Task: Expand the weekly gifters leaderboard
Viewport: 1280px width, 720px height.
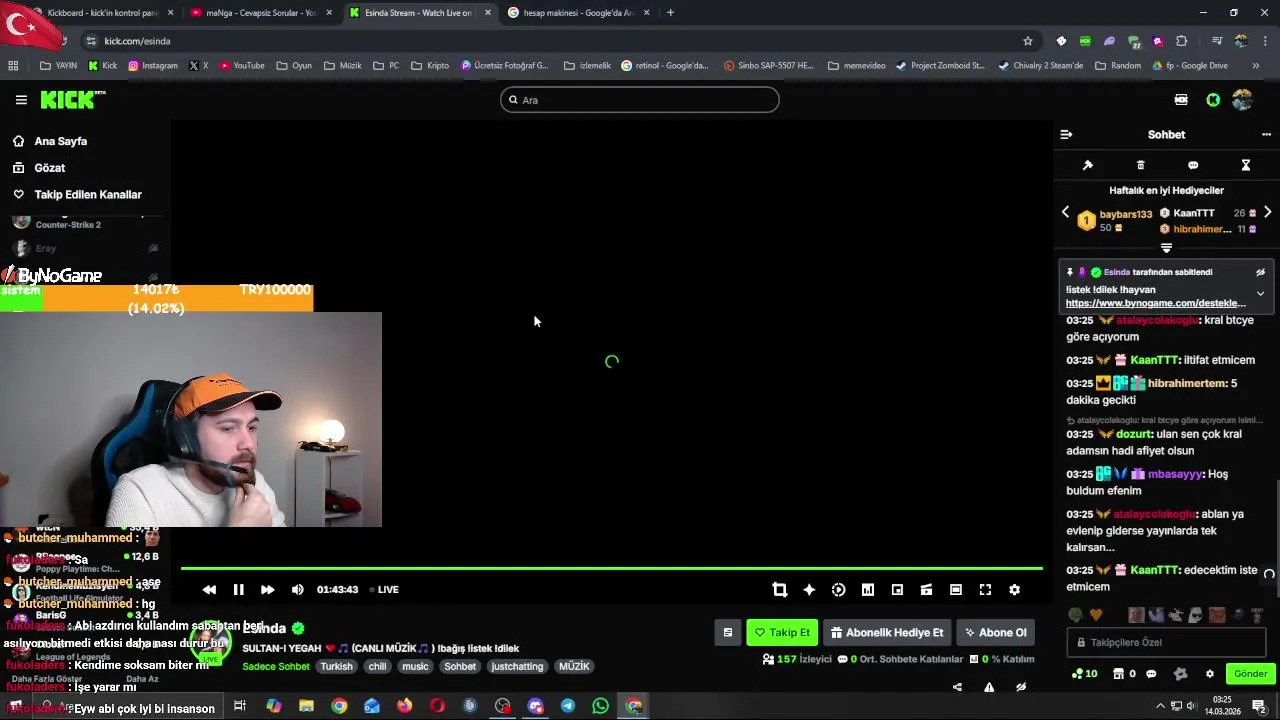Action: point(1166,248)
